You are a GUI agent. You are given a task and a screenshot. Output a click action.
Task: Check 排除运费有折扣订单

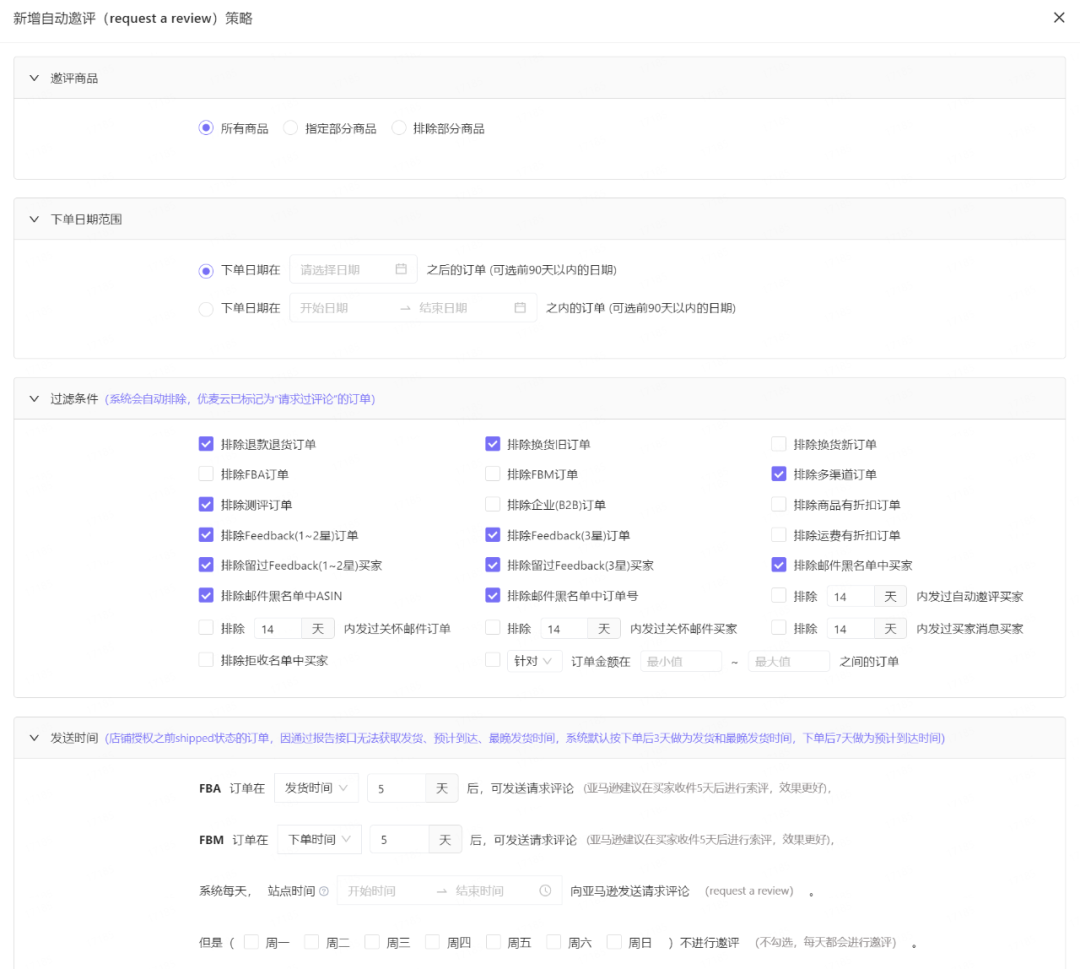pyautogui.click(x=778, y=534)
